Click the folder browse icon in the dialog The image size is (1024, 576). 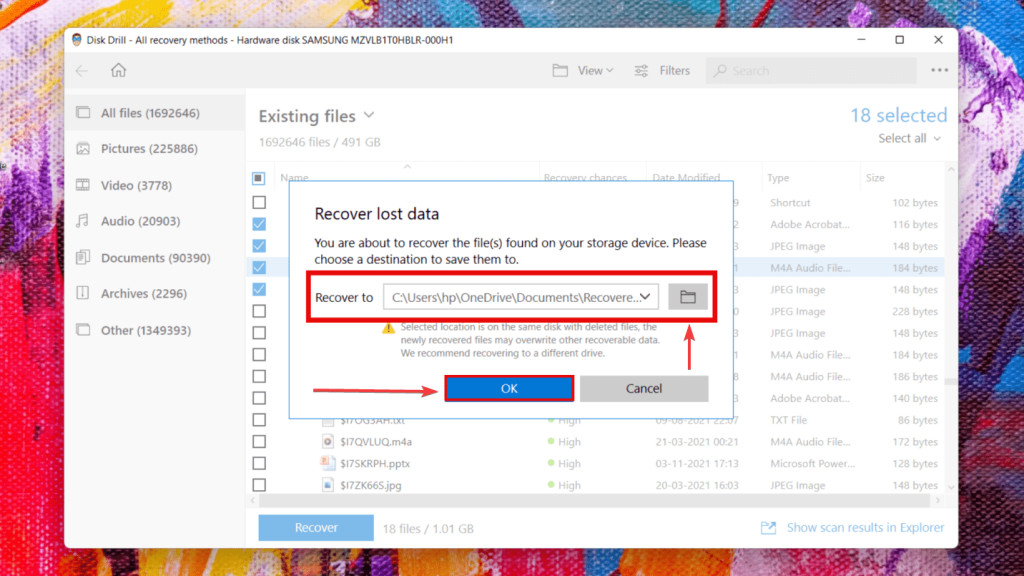click(x=687, y=296)
